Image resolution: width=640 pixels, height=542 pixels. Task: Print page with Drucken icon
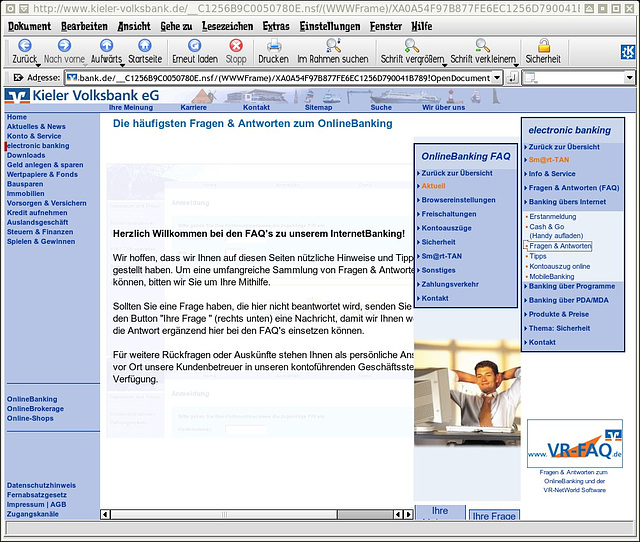point(273,46)
